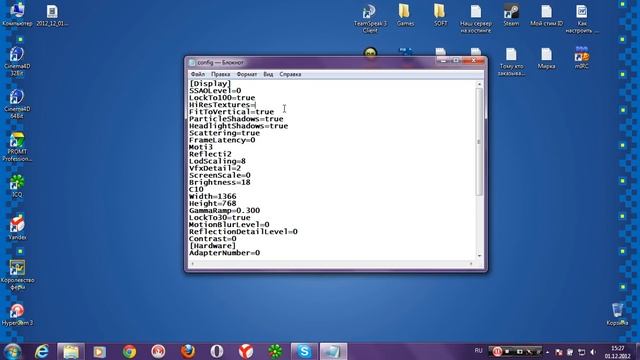Screen dimensions: 640x360
Task: Click the Height=768 line
Action: pyautogui.click(x=213, y=204)
